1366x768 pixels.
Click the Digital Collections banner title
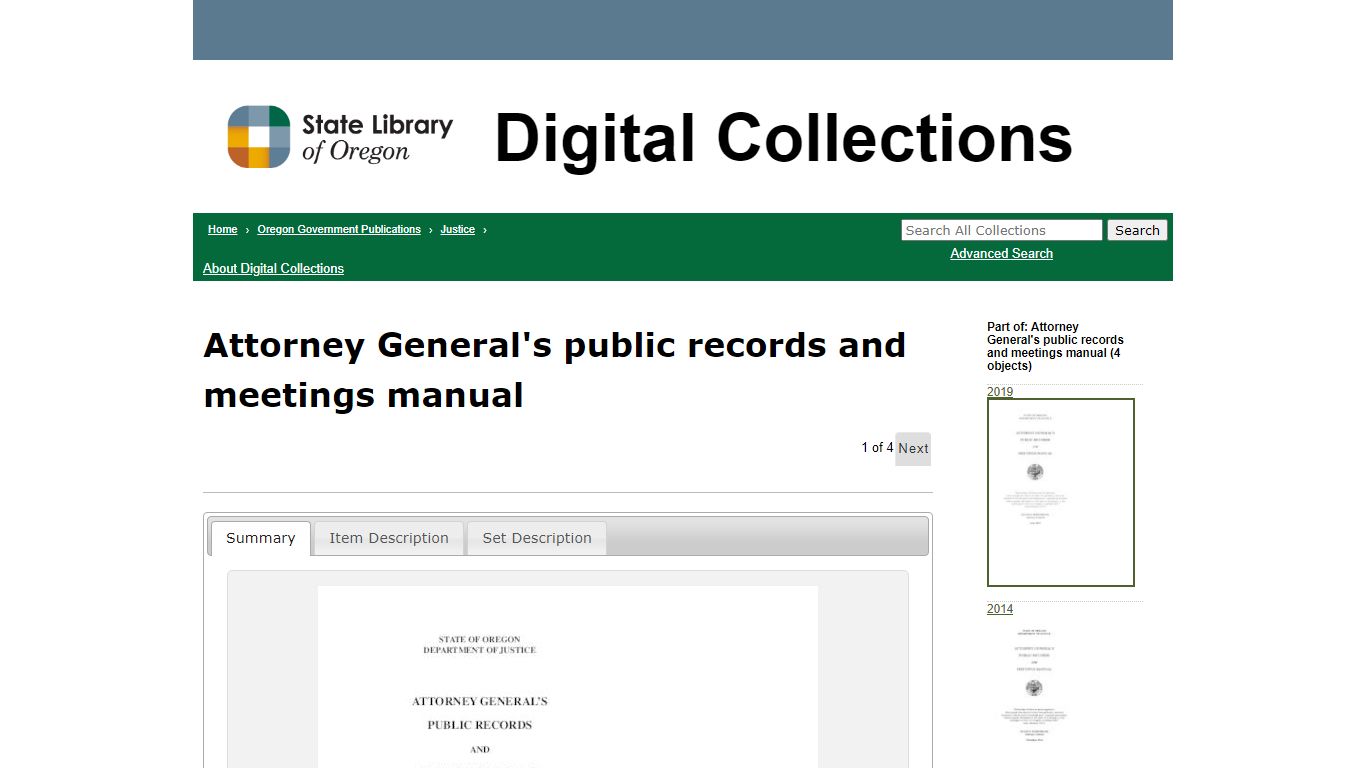[784, 138]
